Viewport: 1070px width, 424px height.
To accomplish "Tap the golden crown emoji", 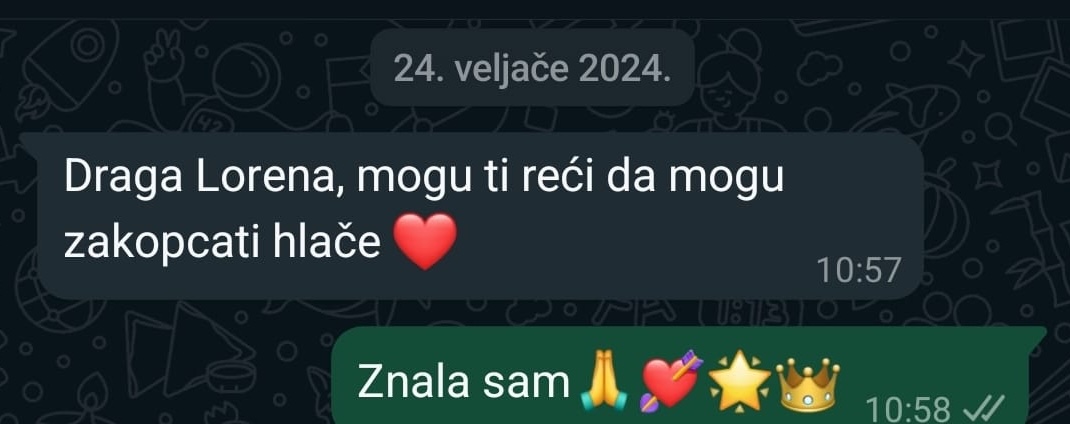I will tap(808, 384).
